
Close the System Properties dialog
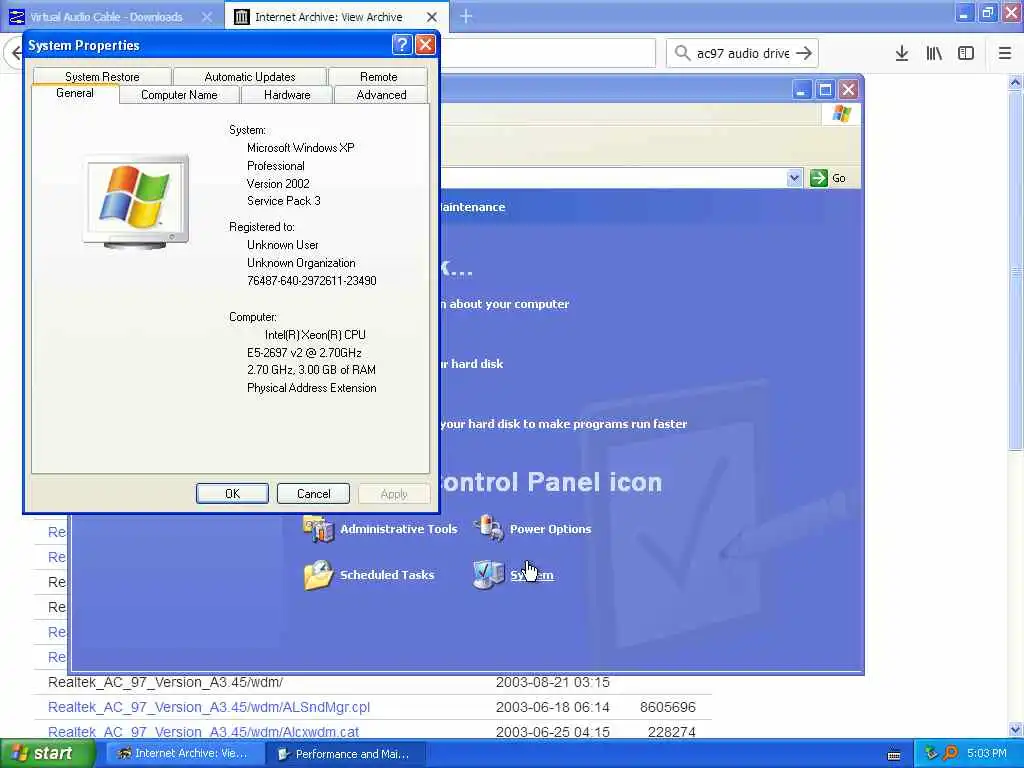(425, 44)
